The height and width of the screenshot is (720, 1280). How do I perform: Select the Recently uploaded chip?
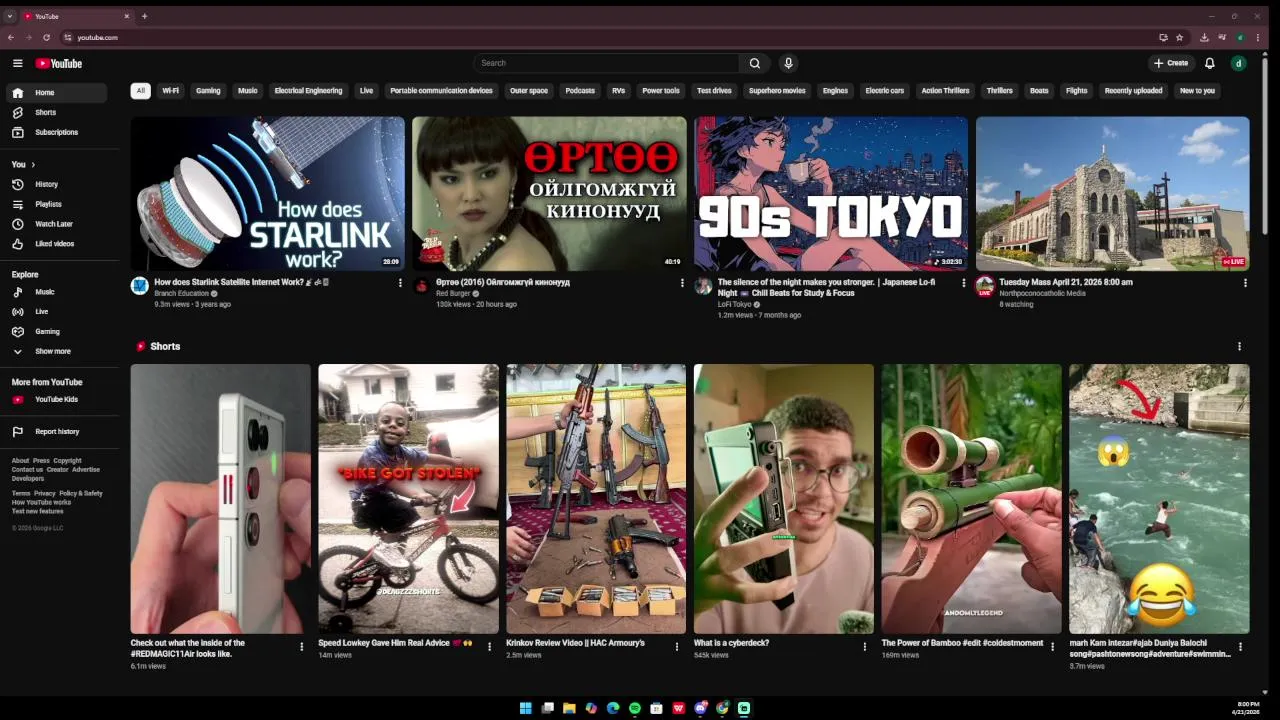(x=1133, y=91)
